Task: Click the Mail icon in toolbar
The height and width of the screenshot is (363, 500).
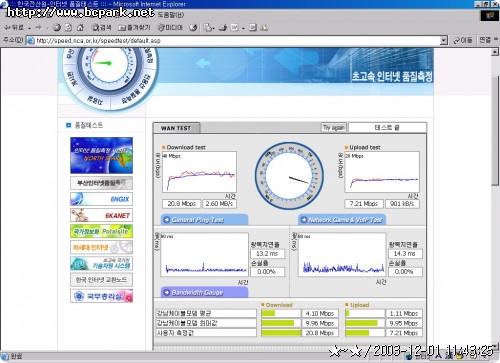Action: [208, 27]
